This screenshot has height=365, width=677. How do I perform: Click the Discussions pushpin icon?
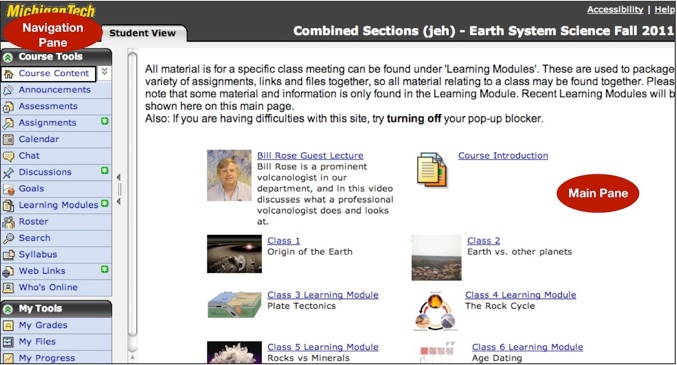(8, 172)
